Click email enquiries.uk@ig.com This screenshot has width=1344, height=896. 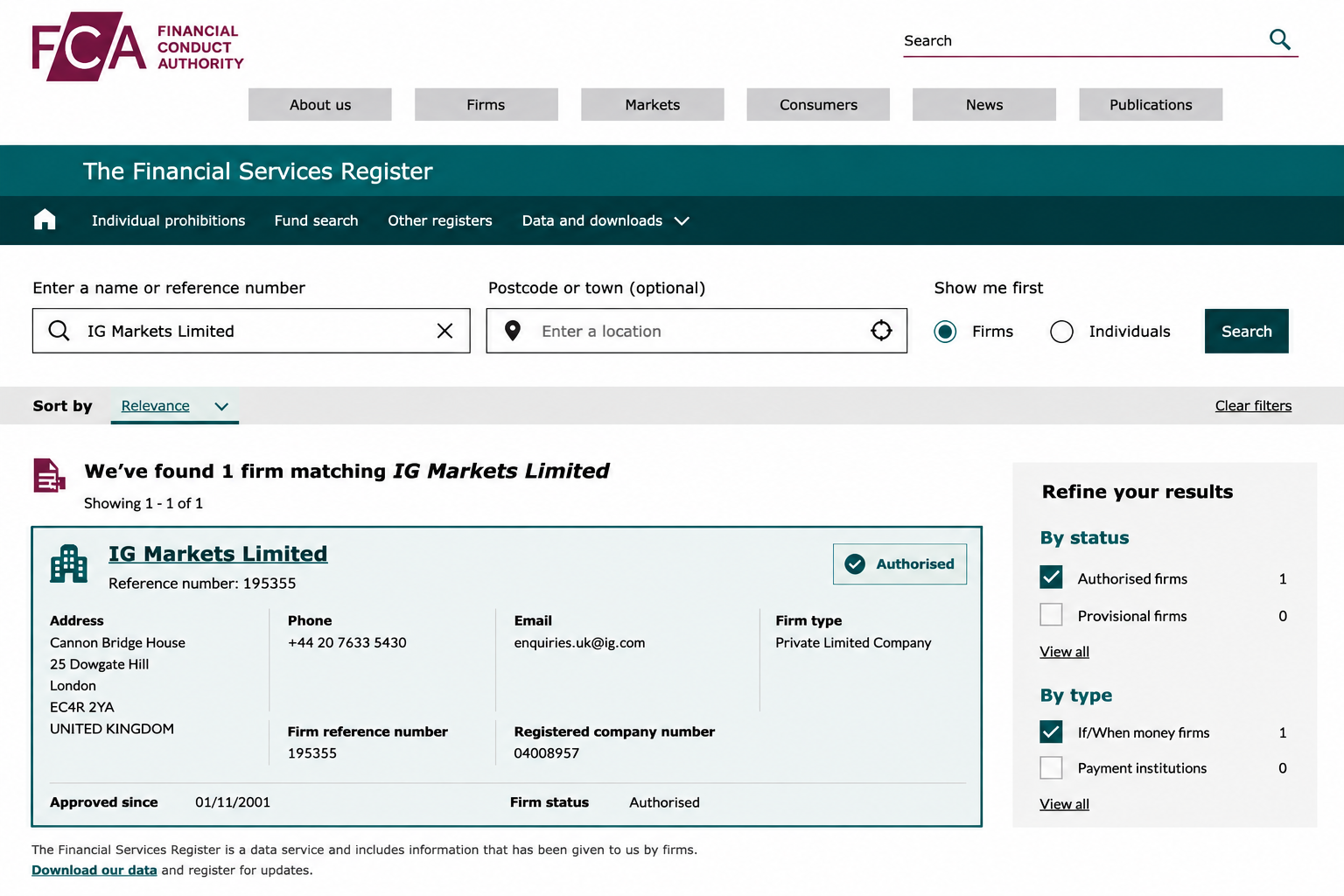(x=579, y=642)
